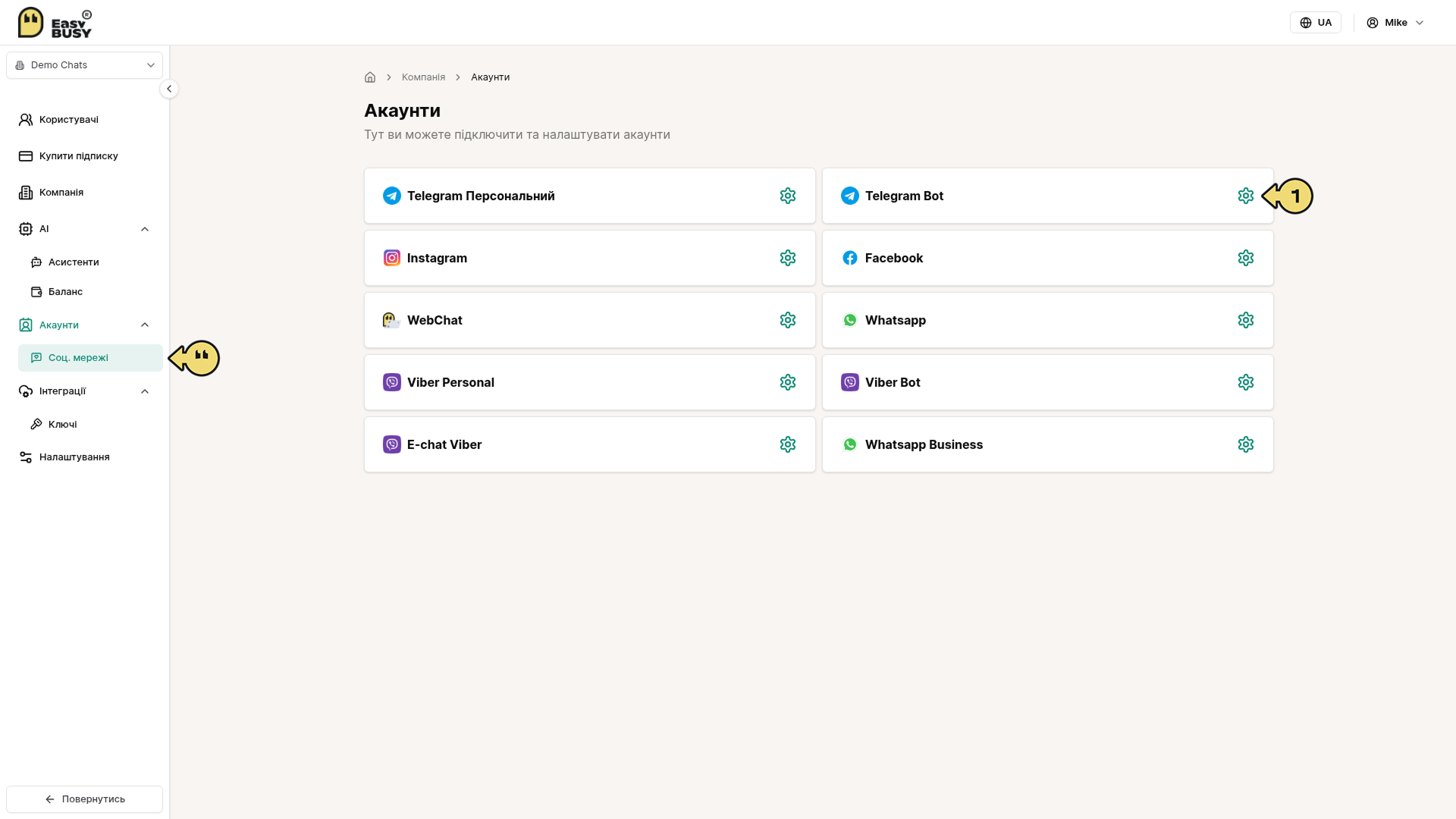Click the EasyBusy logo
Screen dimensions: 1456x819
[x=55, y=23]
